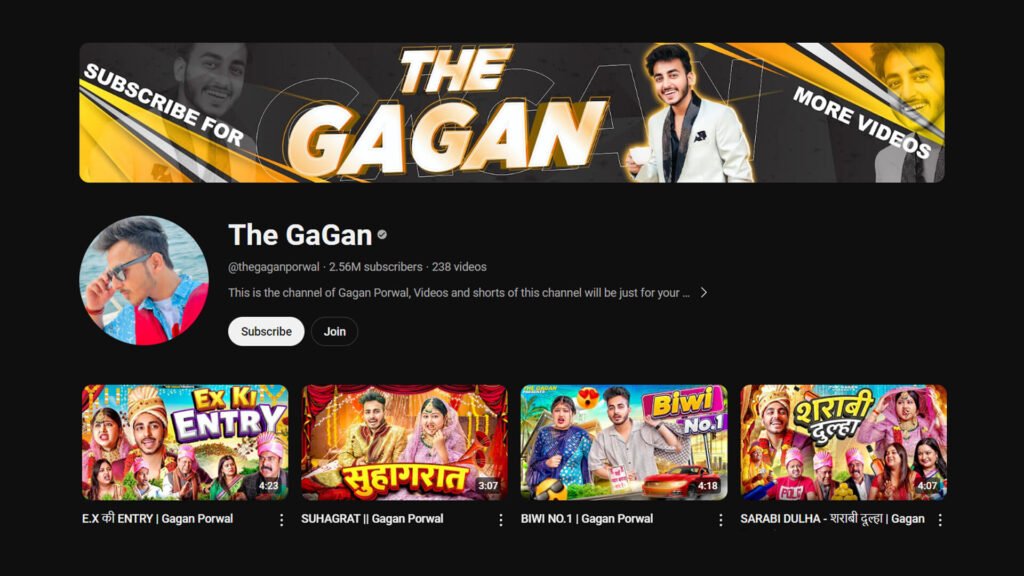The image size is (1024, 576).
Task: Play the Biwi No.1 video thumbnail
Action: click(624, 442)
